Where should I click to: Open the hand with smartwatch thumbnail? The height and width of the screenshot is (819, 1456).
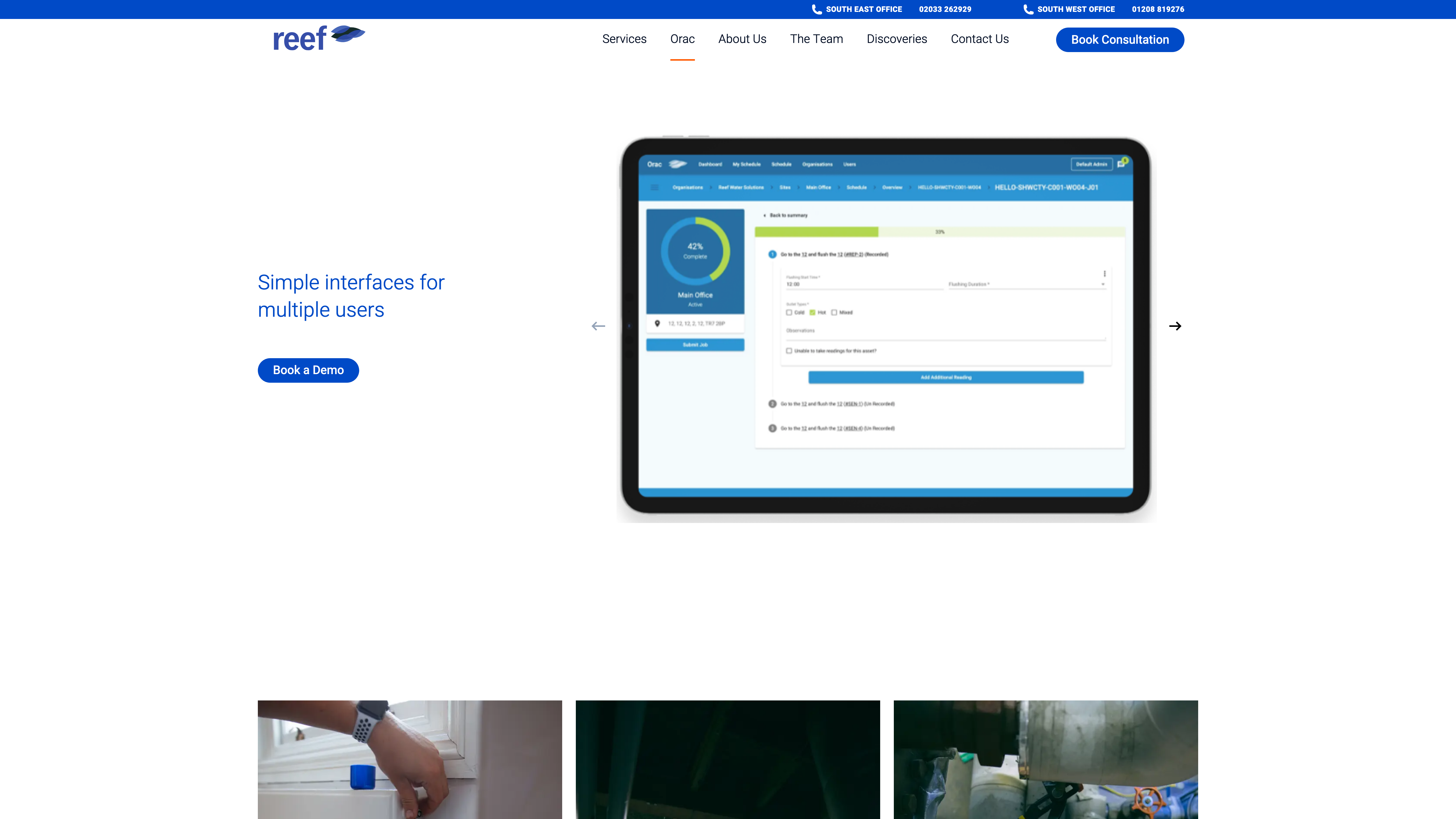(x=410, y=759)
